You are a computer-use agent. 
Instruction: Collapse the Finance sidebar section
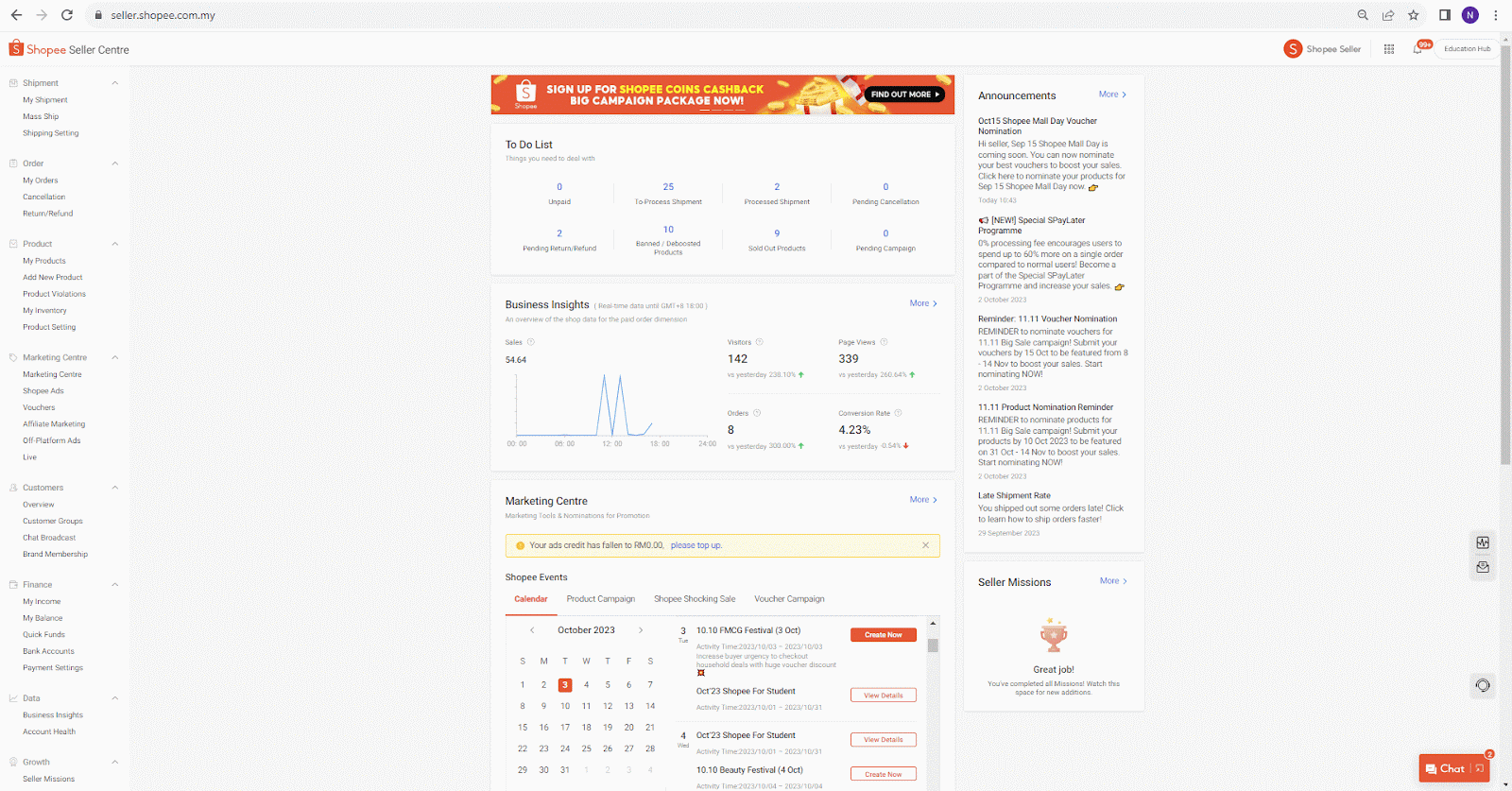point(115,585)
